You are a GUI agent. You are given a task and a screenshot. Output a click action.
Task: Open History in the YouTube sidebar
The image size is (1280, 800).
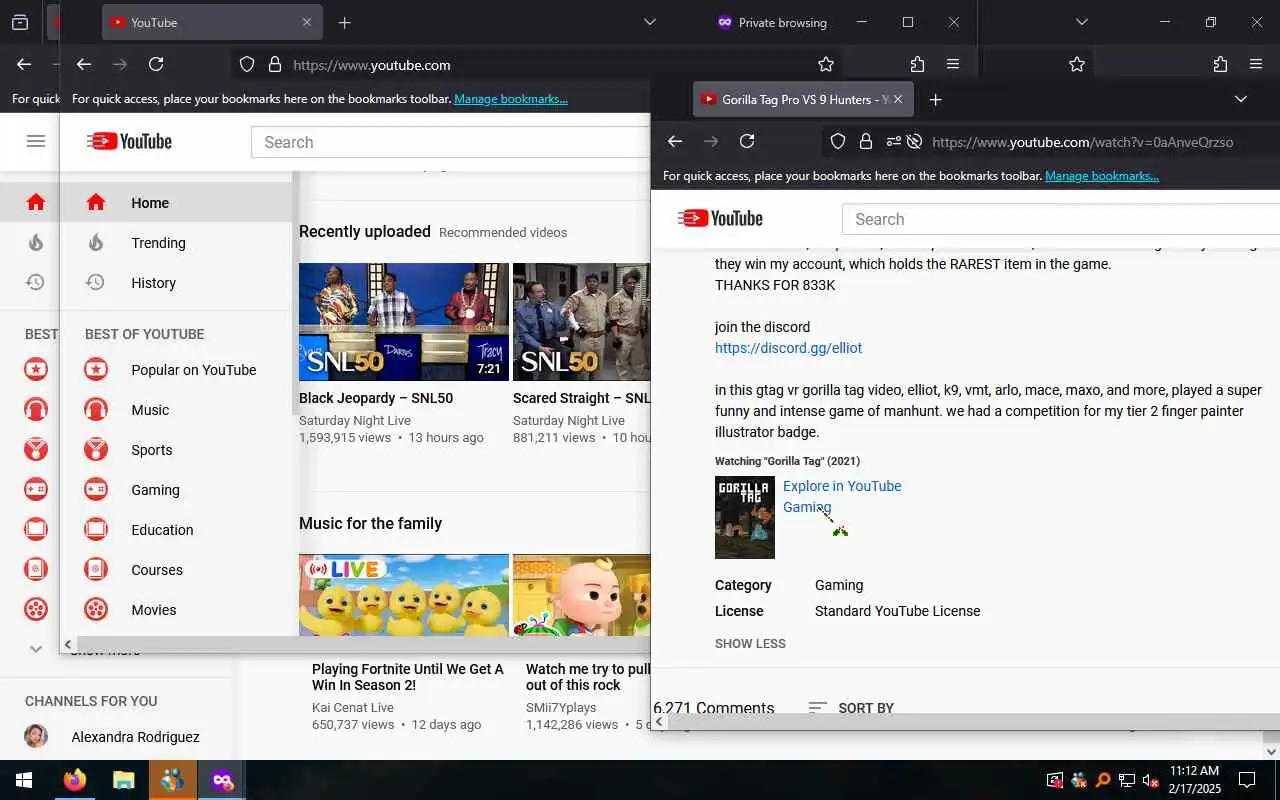177,282
